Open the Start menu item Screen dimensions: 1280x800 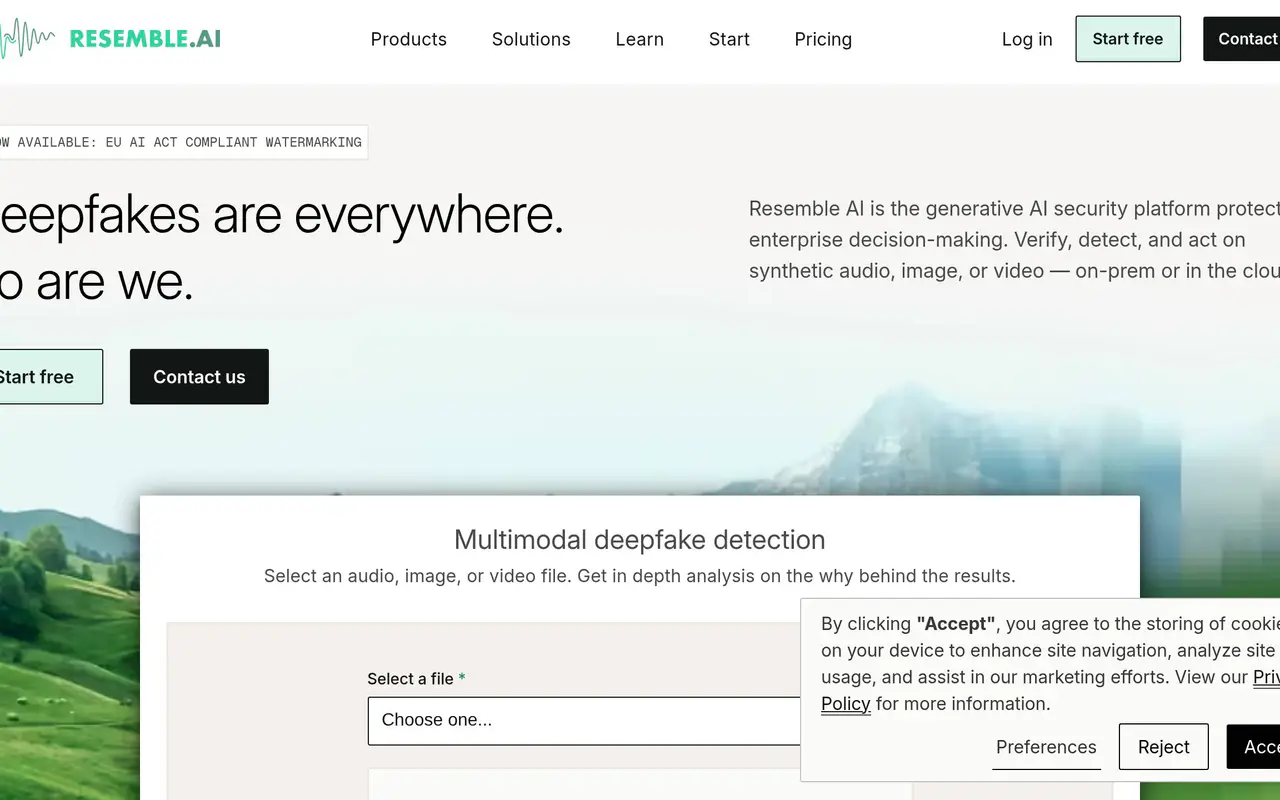(x=729, y=39)
